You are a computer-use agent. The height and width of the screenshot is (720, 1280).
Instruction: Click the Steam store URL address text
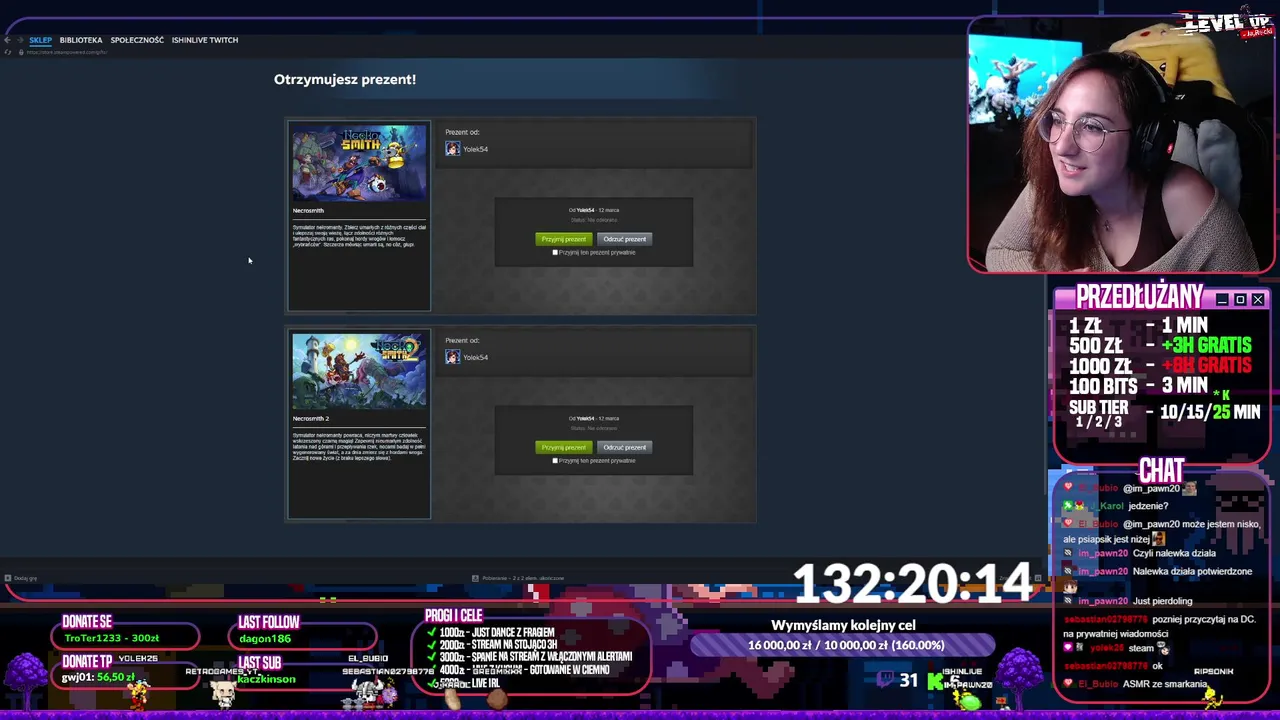66,52
